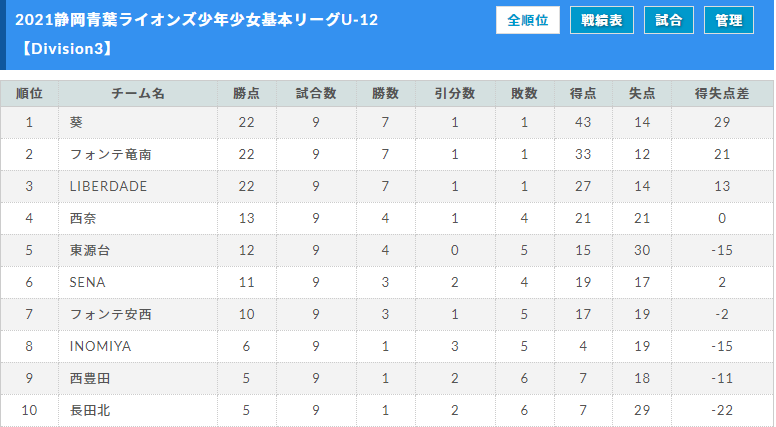
Task: Select team 東源台
Action: 90,250
